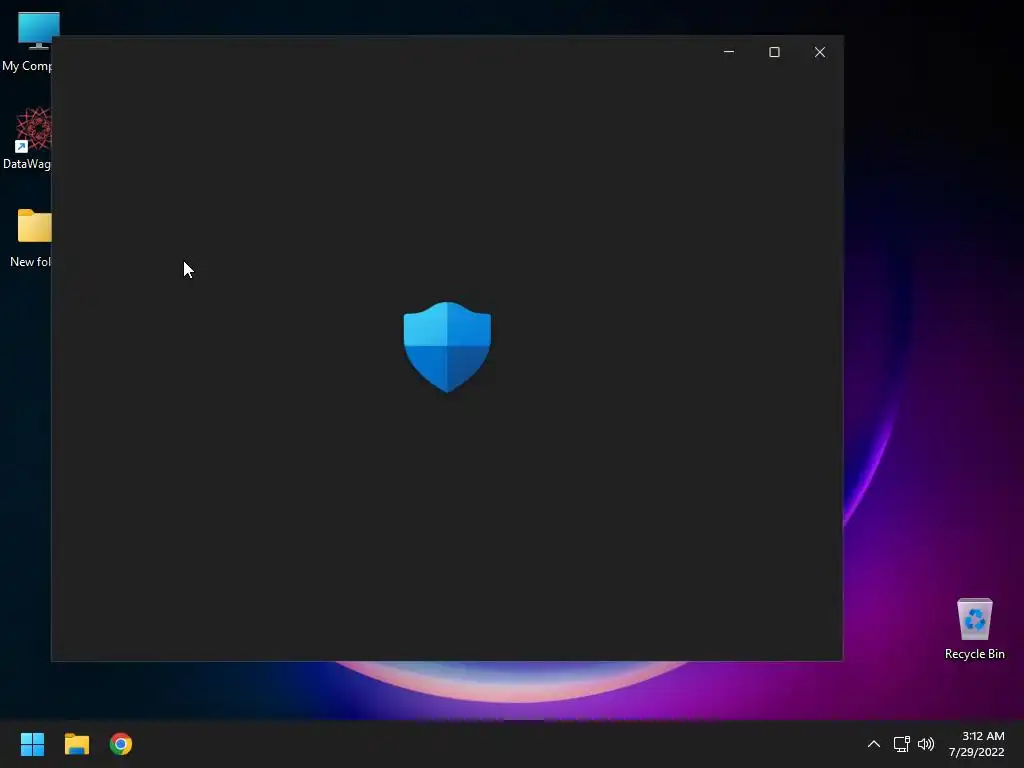Open the Windows Start menu
The image size is (1024, 768).
coord(32,744)
